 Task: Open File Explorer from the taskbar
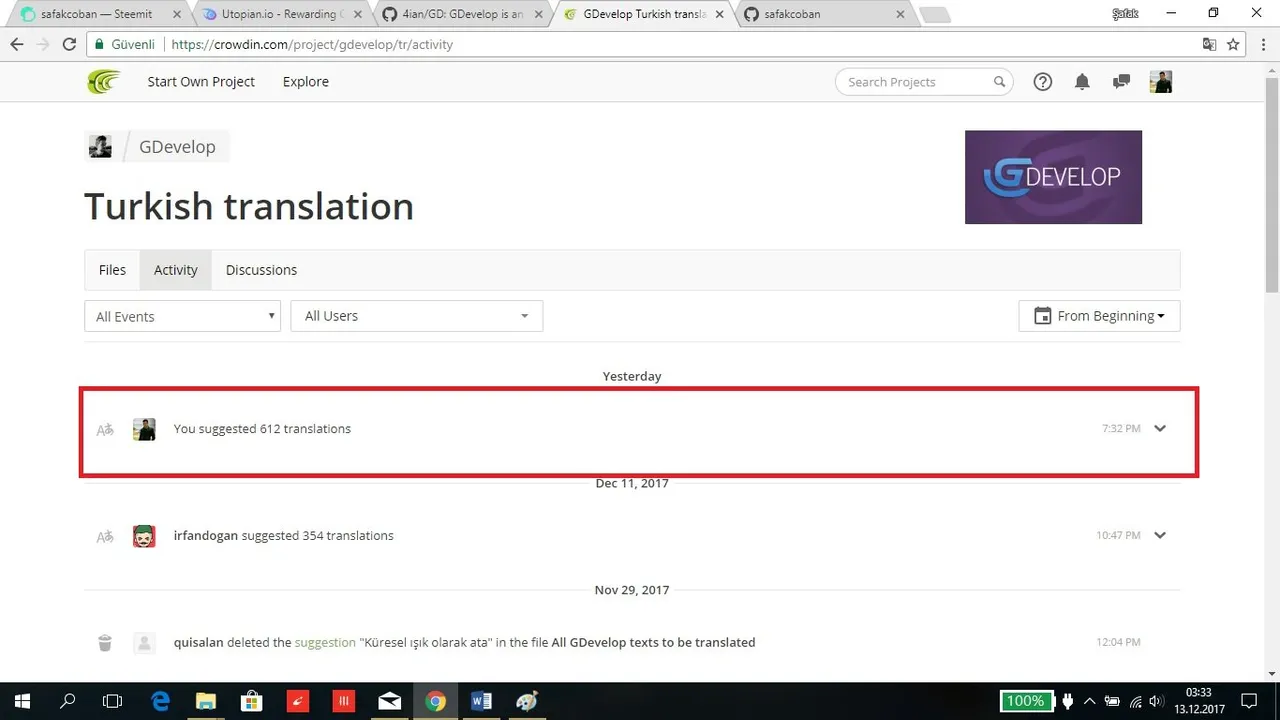pyautogui.click(x=205, y=701)
